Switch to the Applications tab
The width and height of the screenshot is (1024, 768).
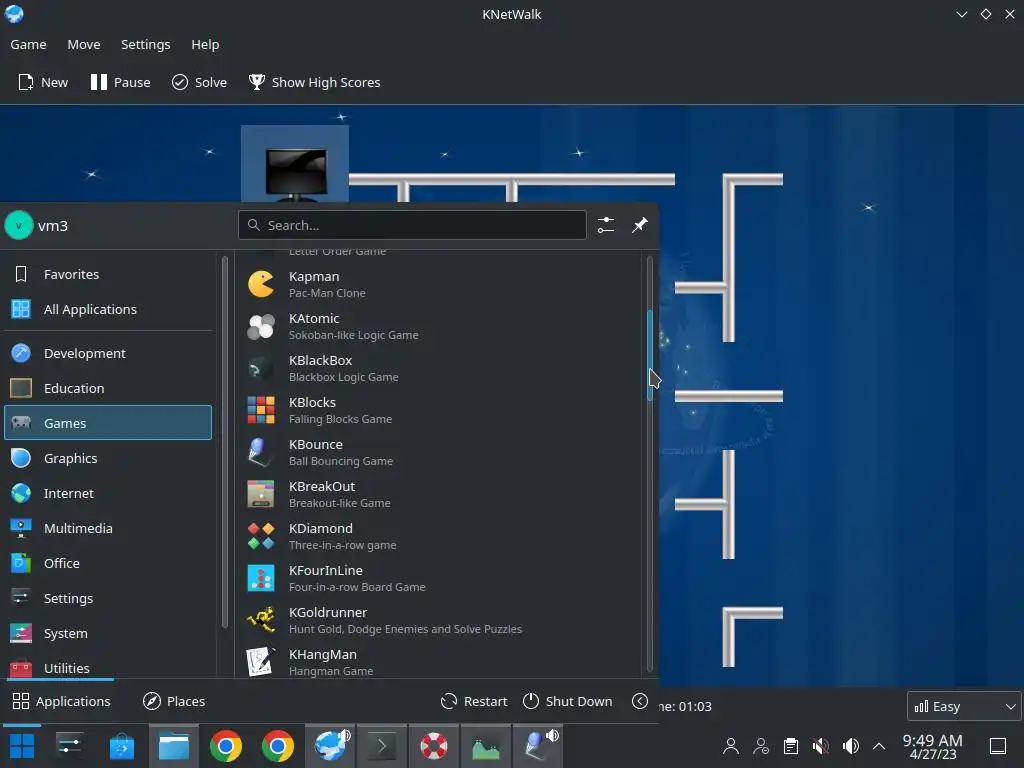click(61, 701)
